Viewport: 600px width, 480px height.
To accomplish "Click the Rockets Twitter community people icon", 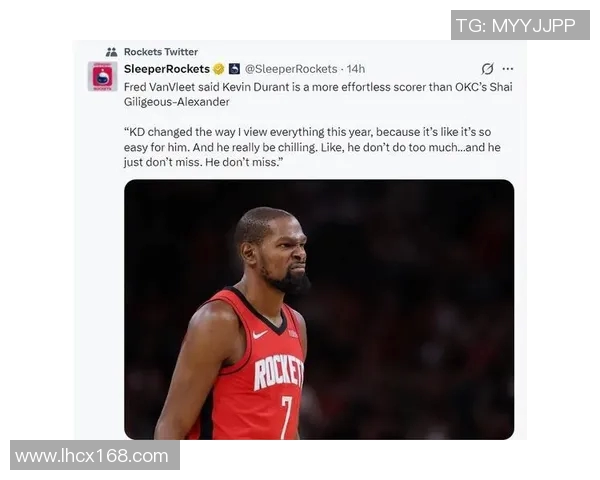I will pos(111,52).
